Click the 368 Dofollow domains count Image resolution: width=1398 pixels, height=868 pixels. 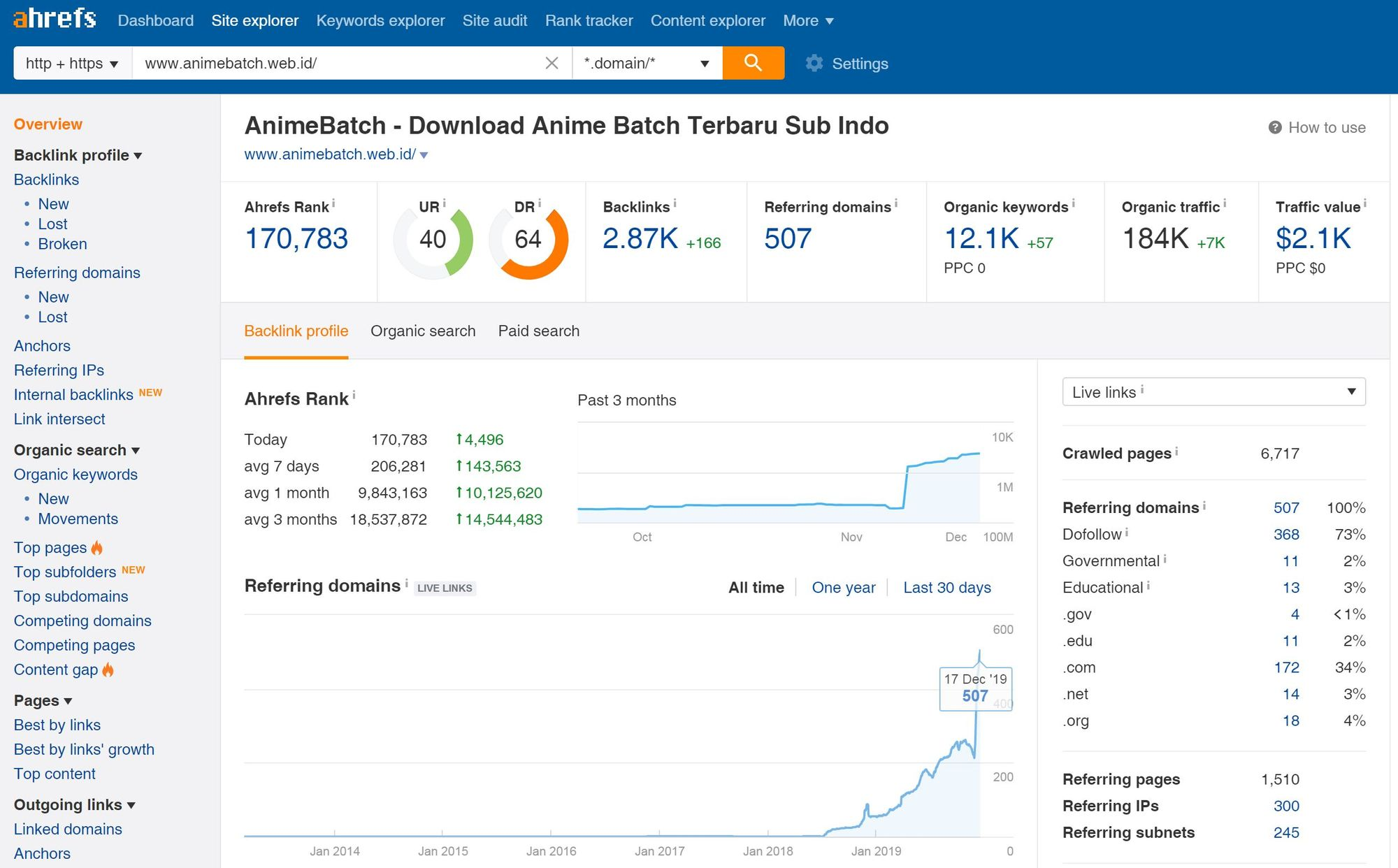[1286, 535]
